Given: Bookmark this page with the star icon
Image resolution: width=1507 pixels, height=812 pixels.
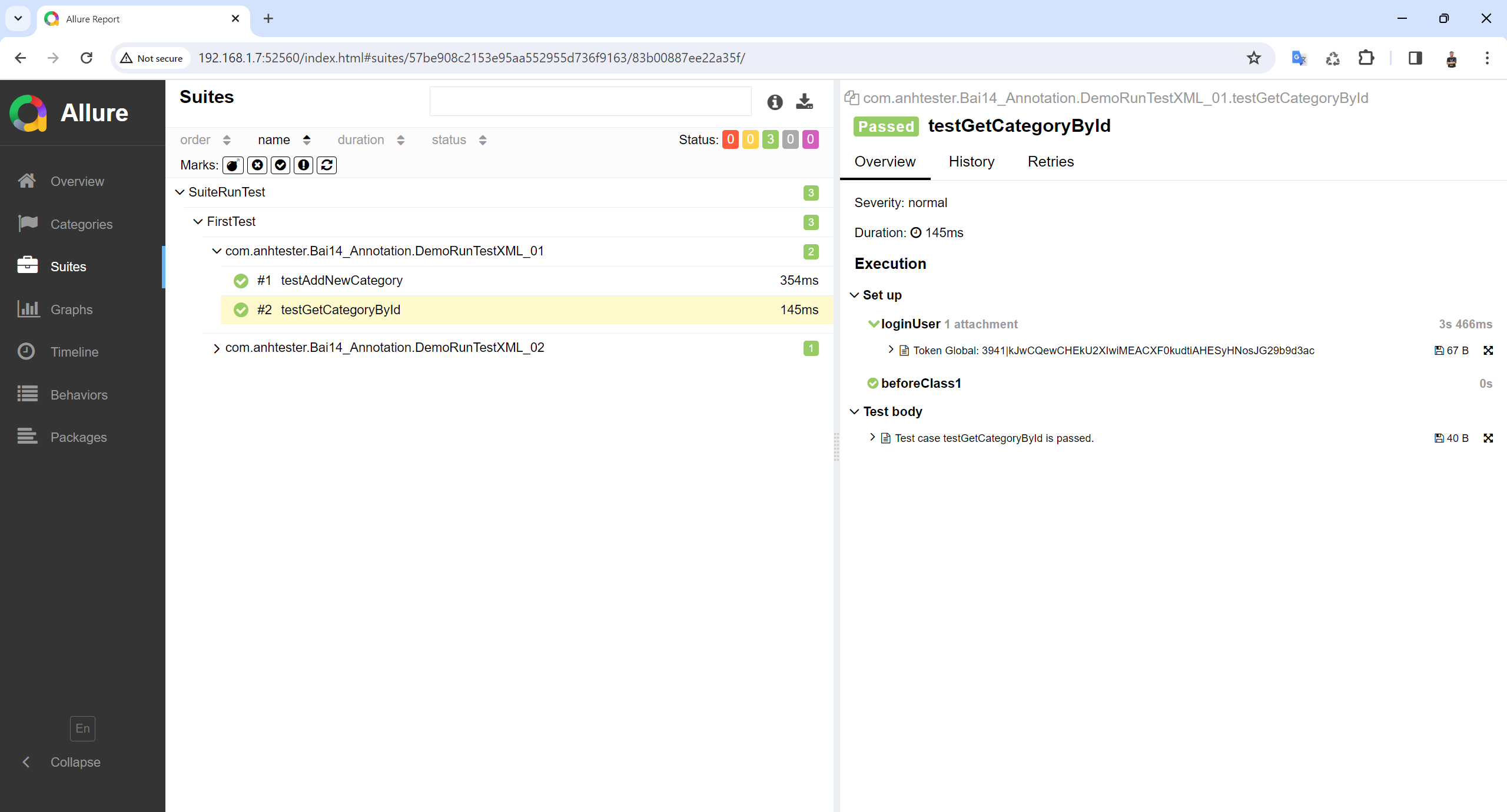Looking at the screenshot, I should (x=1253, y=58).
